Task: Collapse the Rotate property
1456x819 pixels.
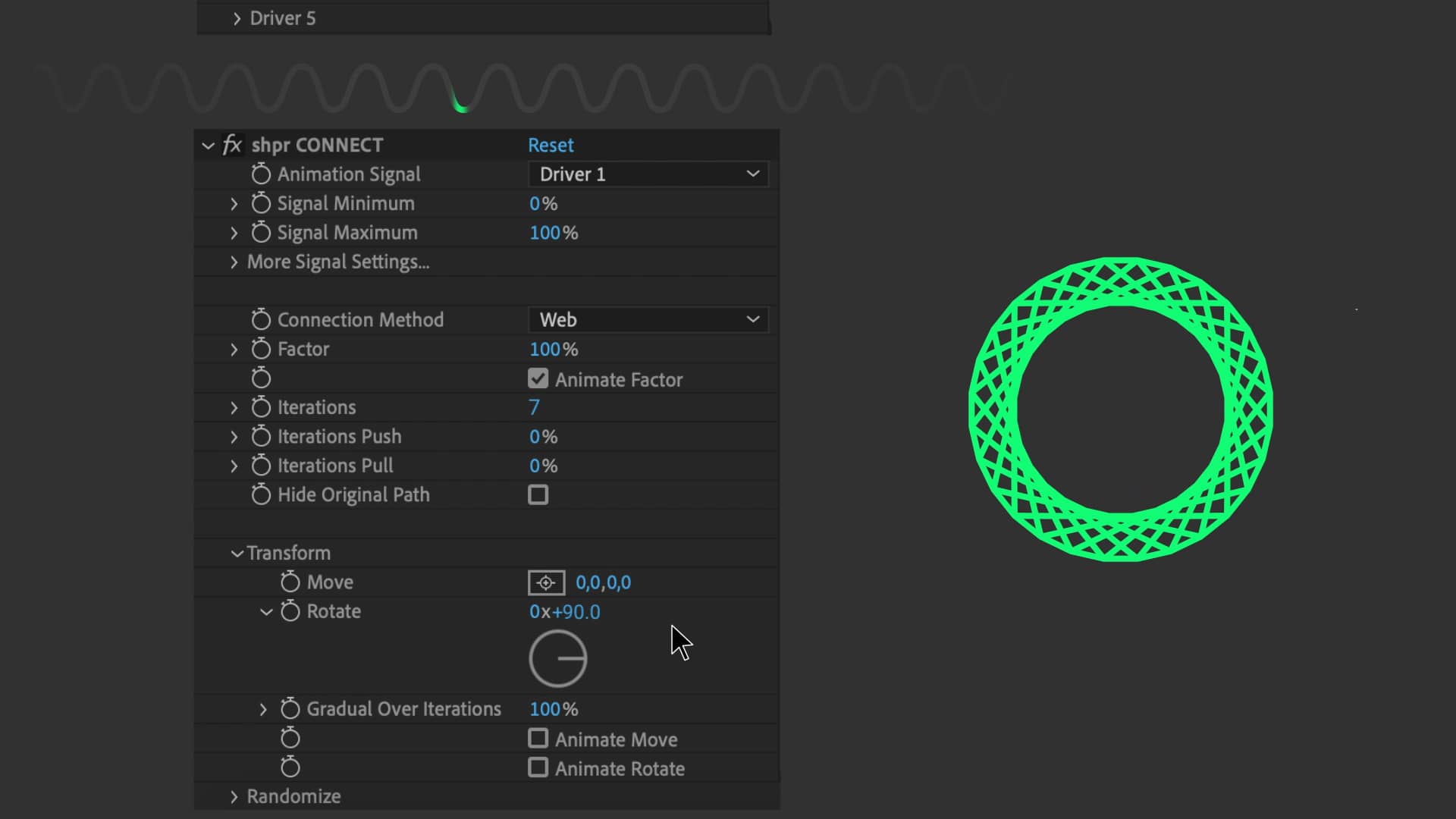Action: click(266, 611)
